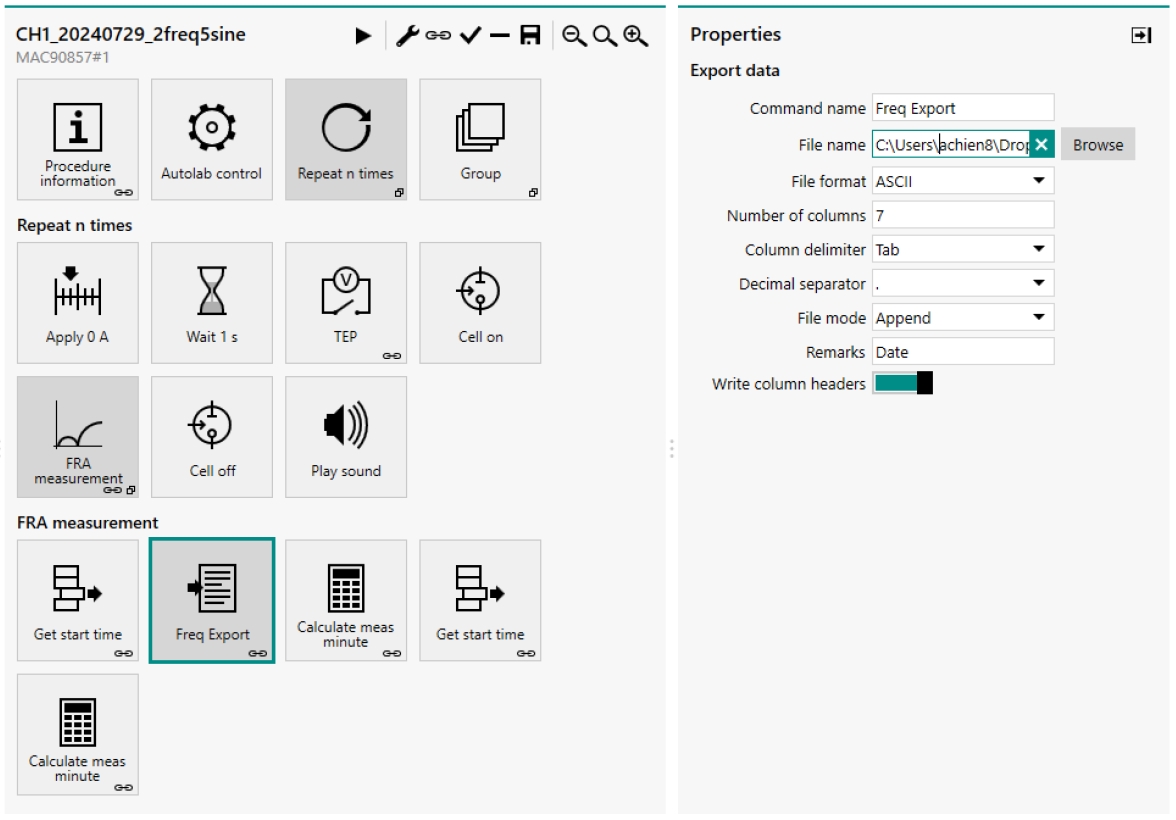The image size is (1176, 820).
Task: Click the Browse button
Action: click(1098, 145)
